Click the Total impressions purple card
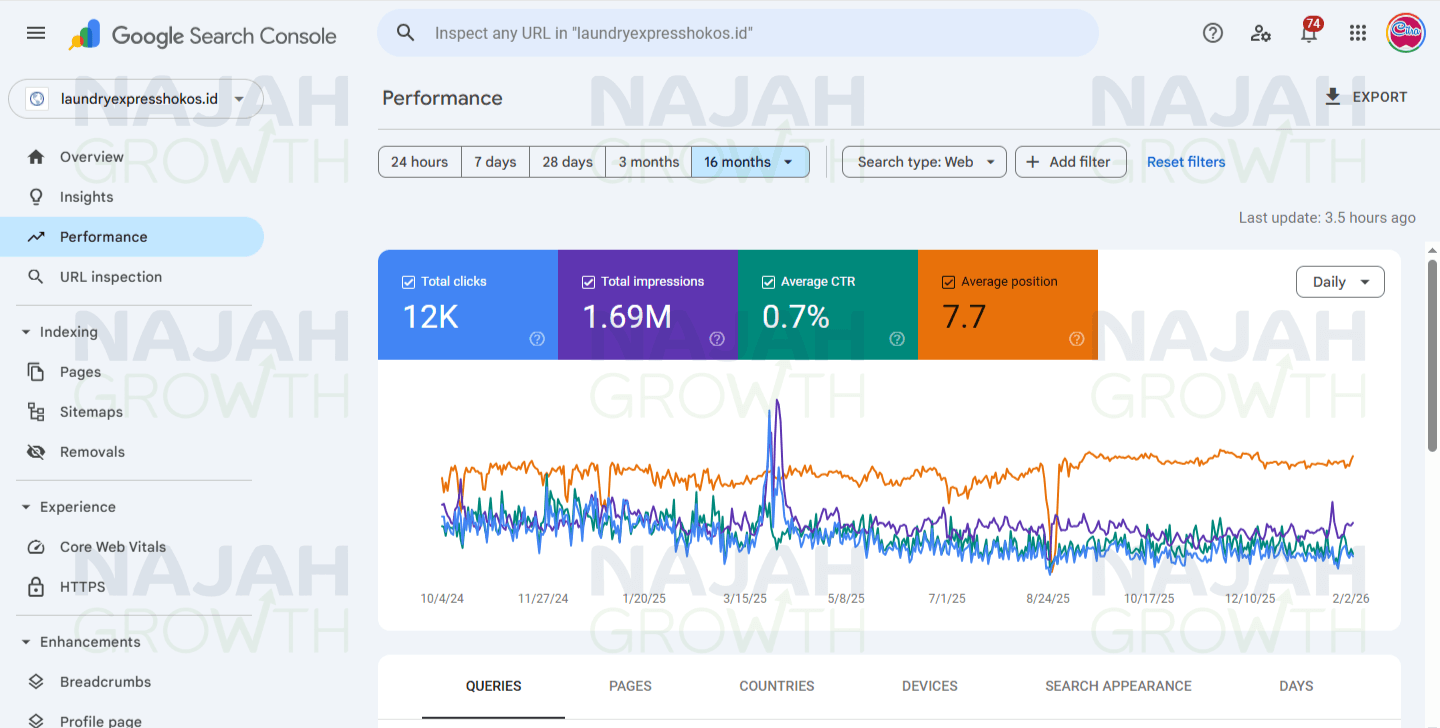 648,305
